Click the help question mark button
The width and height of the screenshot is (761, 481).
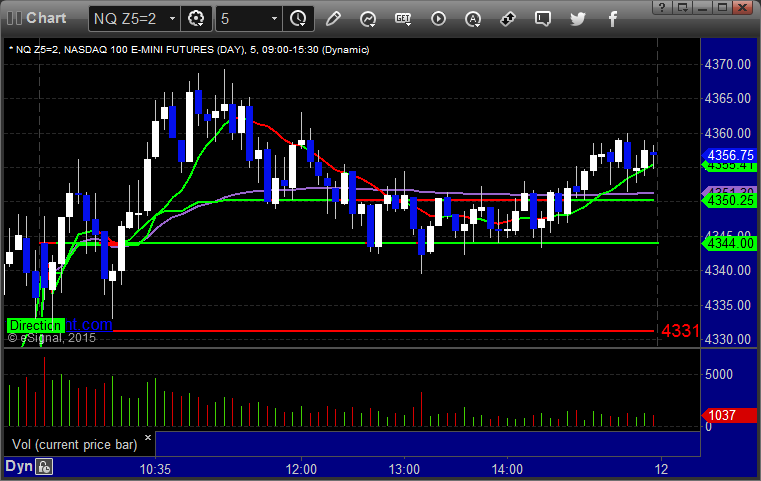tap(663, 6)
